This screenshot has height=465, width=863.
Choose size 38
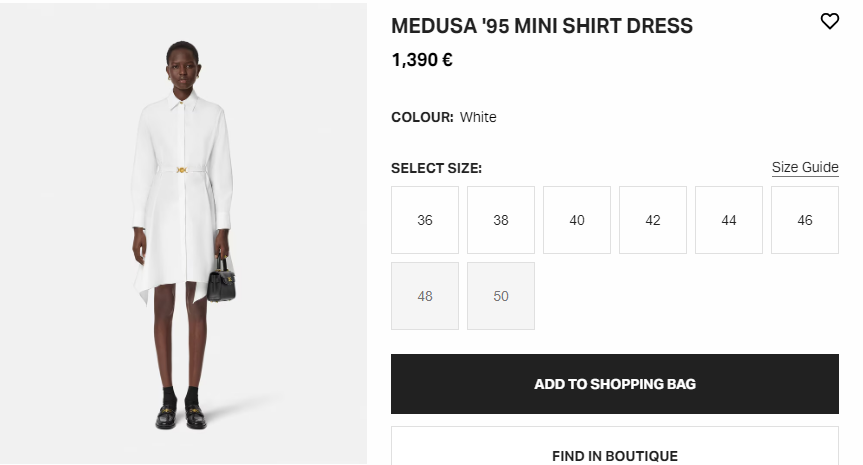click(x=501, y=220)
